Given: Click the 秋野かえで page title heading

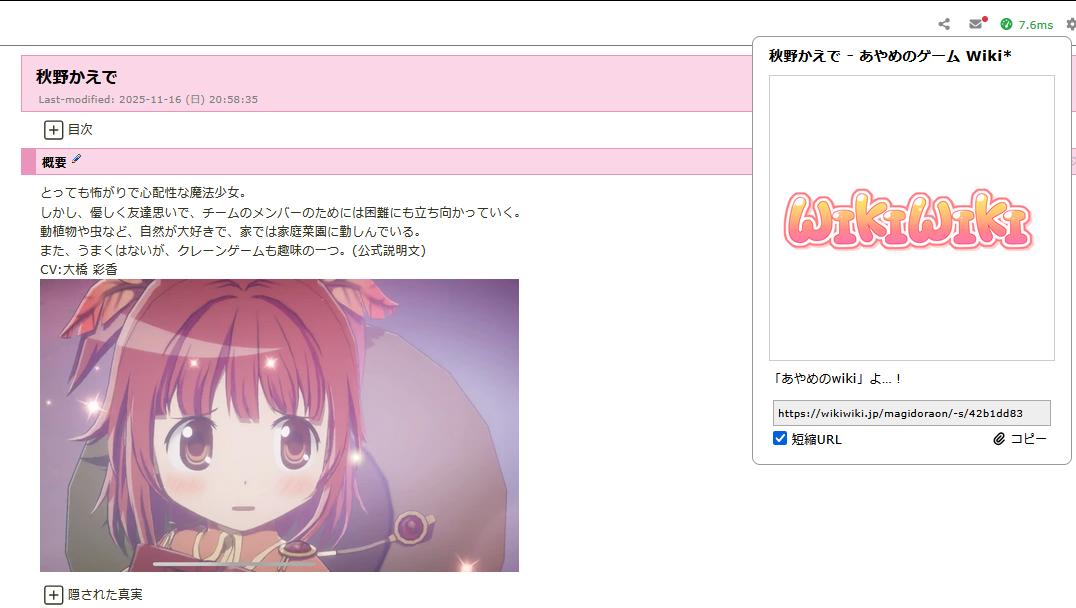Looking at the screenshot, I should pos(76,76).
